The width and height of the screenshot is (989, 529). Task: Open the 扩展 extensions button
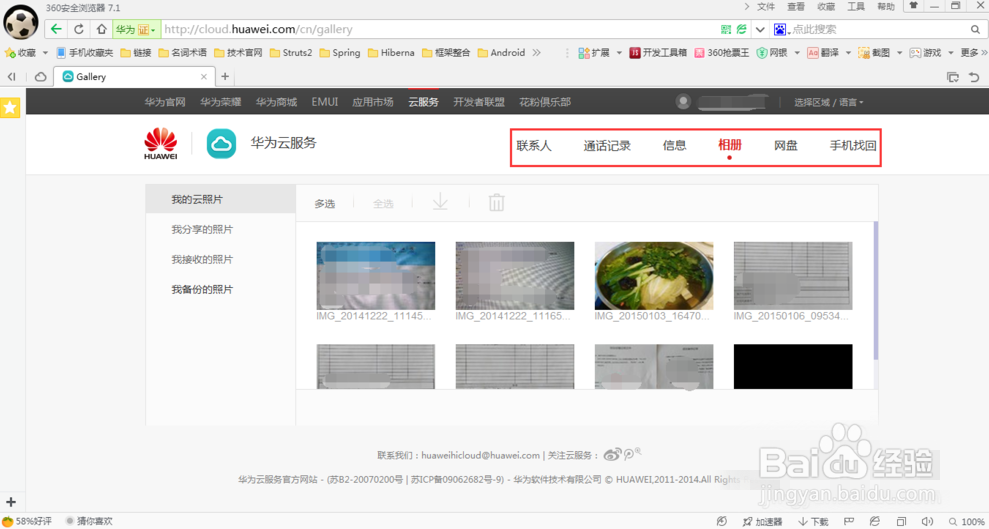[x=594, y=53]
